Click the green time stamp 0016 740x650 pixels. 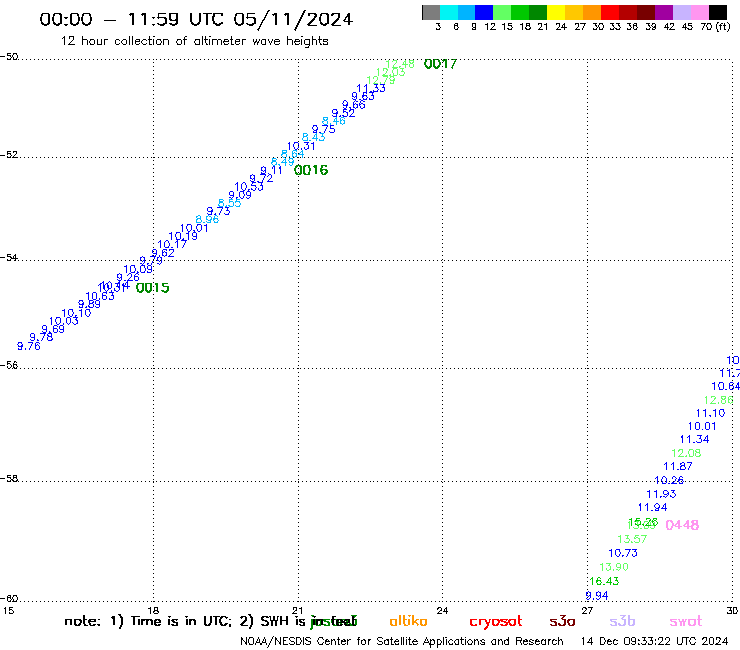311,170
